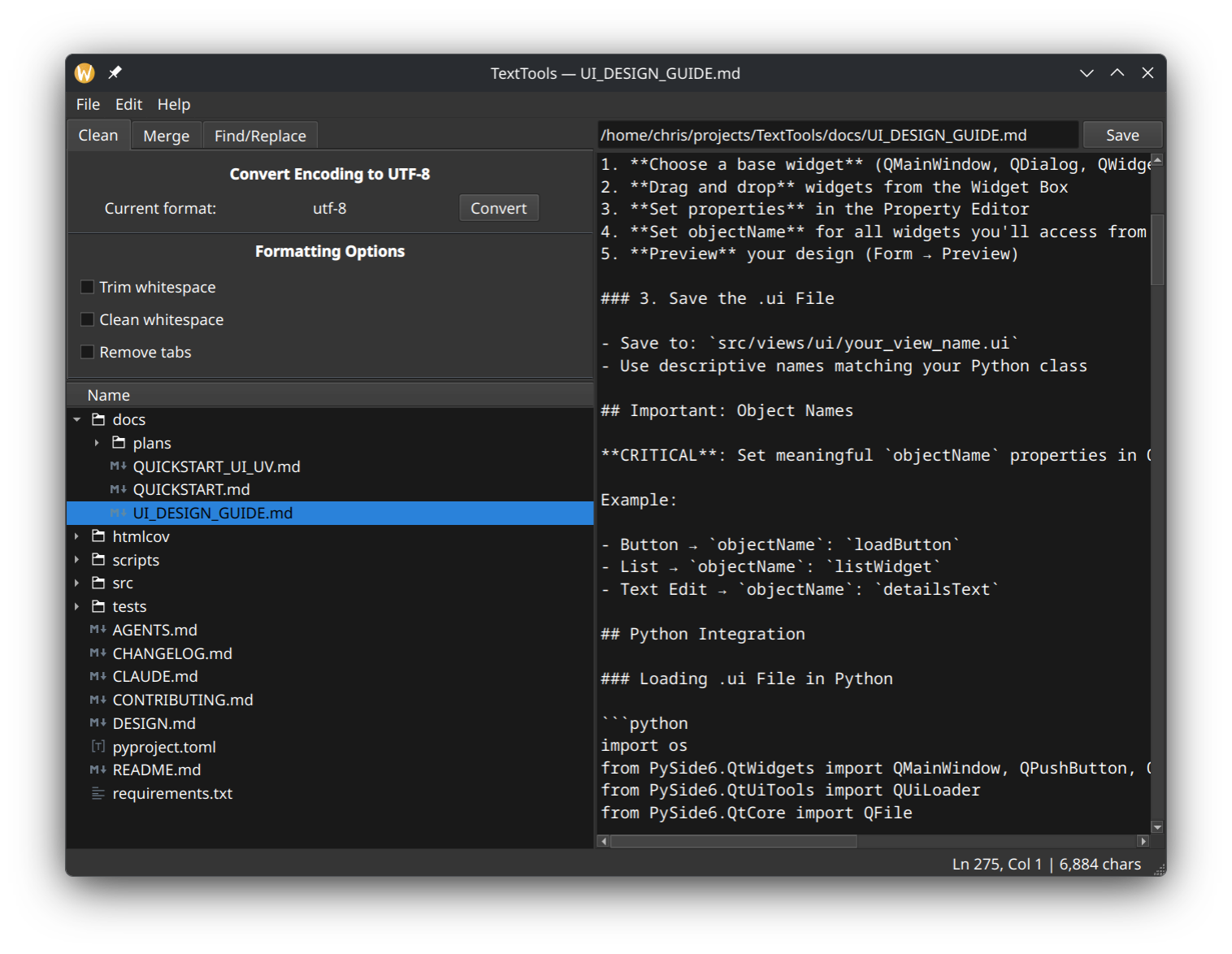Collapse the docs folder tree
Image resolution: width=1232 pixels, height=954 pixels.
tap(76, 418)
